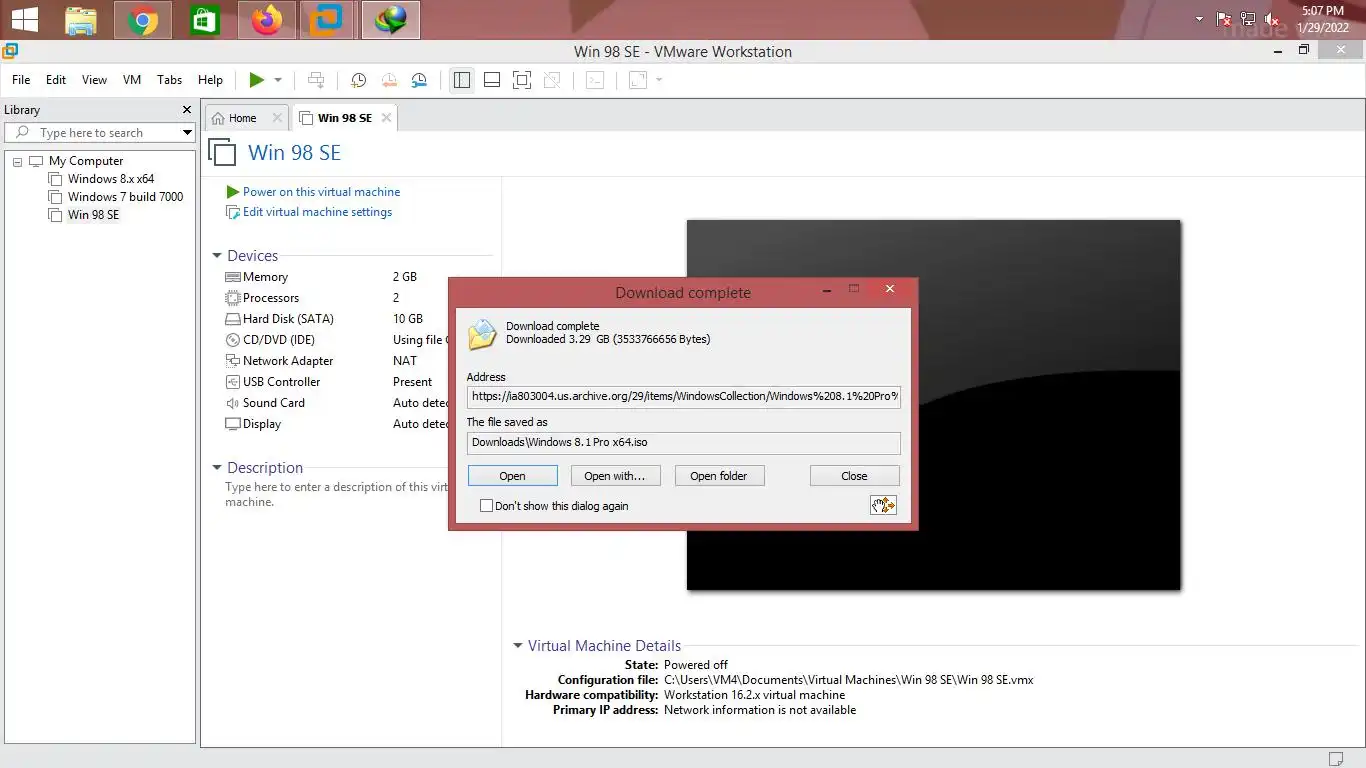Toggle the thumbnail bar icon in toolbar
1366x768 pixels.
point(491,80)
